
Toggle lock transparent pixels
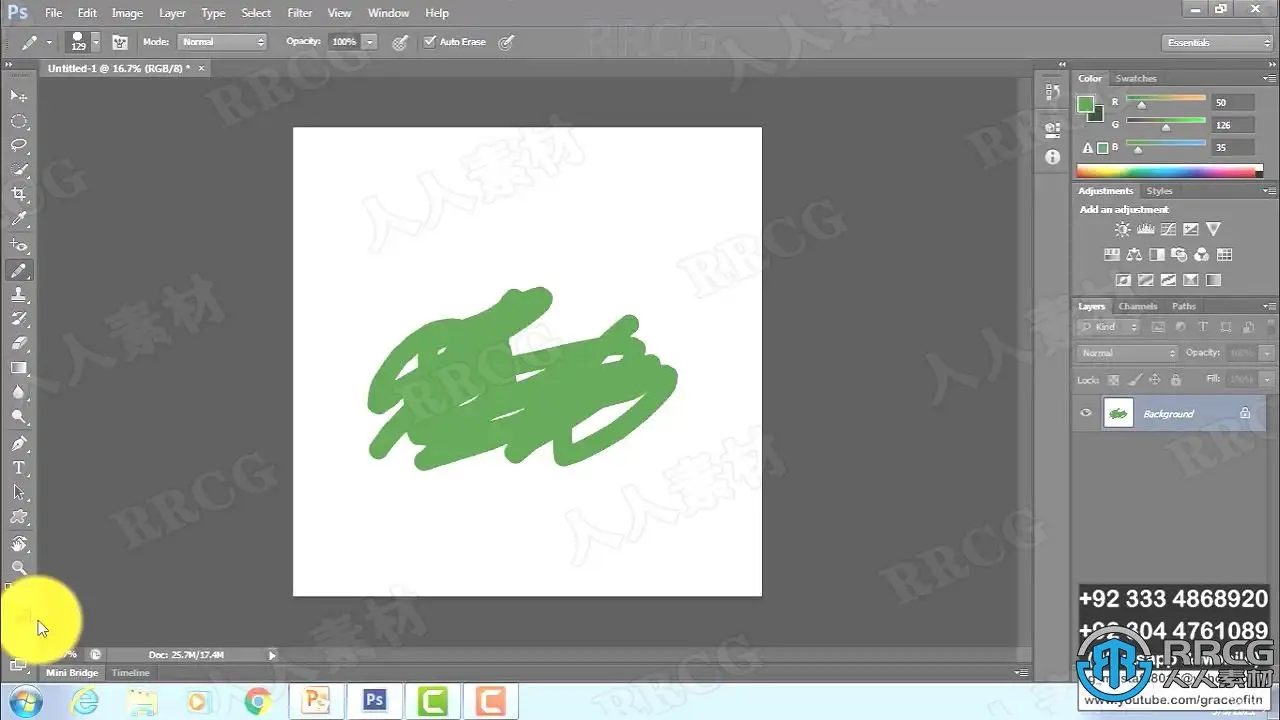(1113, 380)
